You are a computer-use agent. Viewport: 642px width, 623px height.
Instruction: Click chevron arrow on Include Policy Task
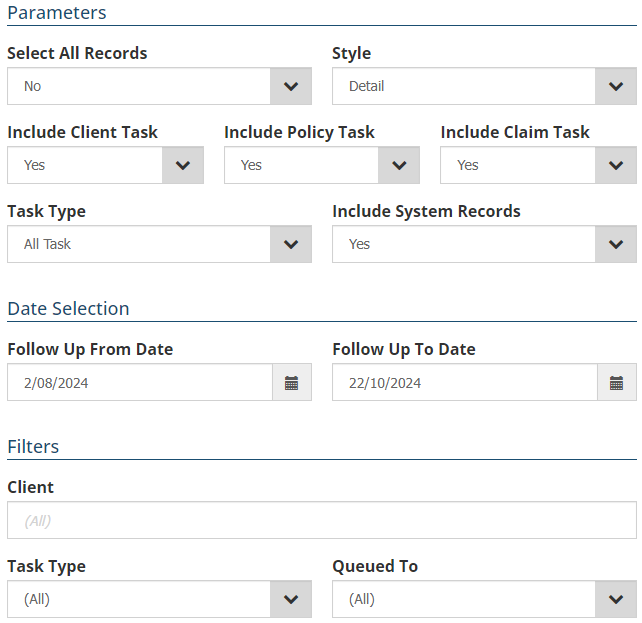click(x=399, y=165)
